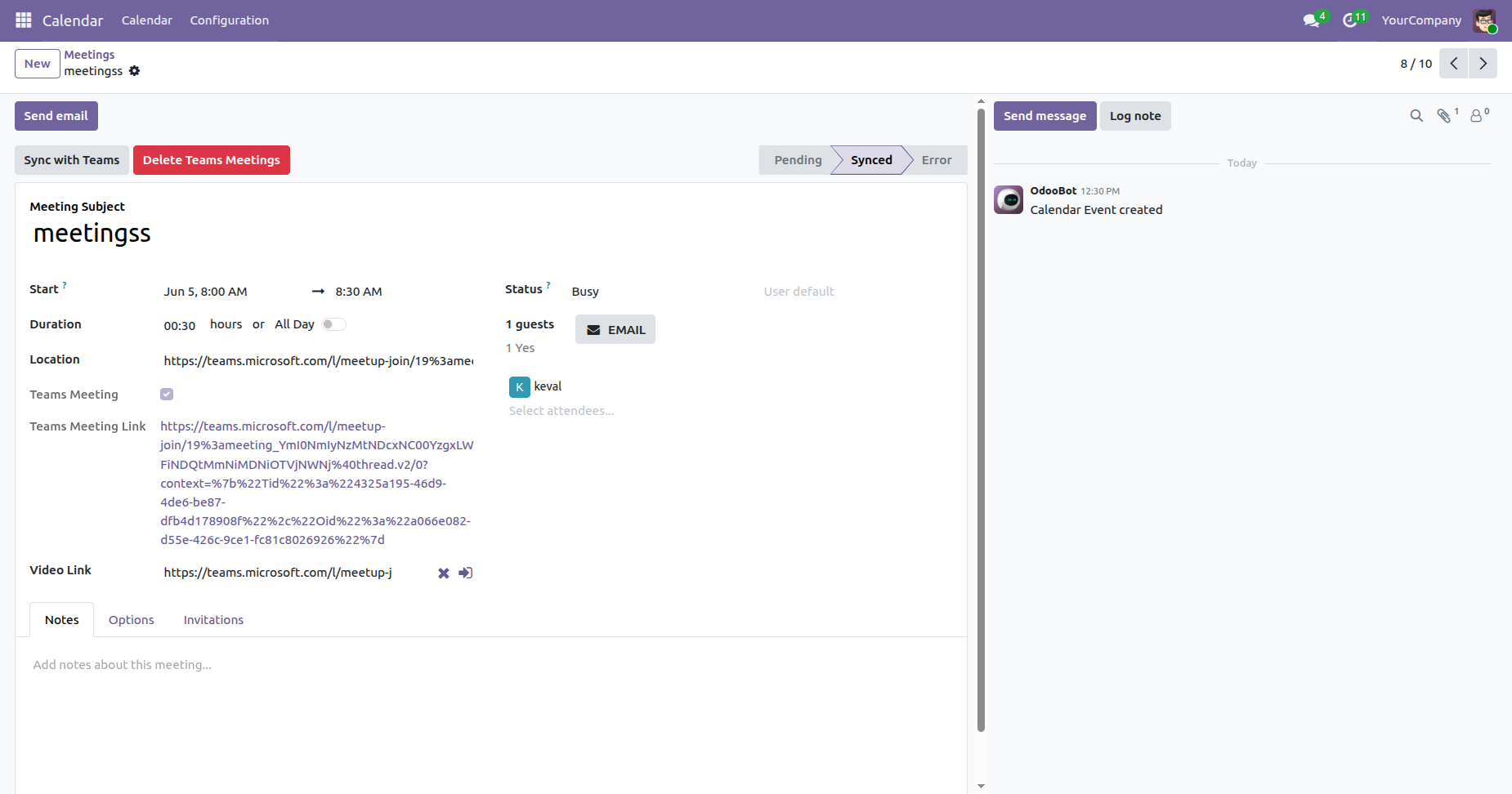Click the OdooBot avatar

pyautogui.click(x=1009, y=200)
